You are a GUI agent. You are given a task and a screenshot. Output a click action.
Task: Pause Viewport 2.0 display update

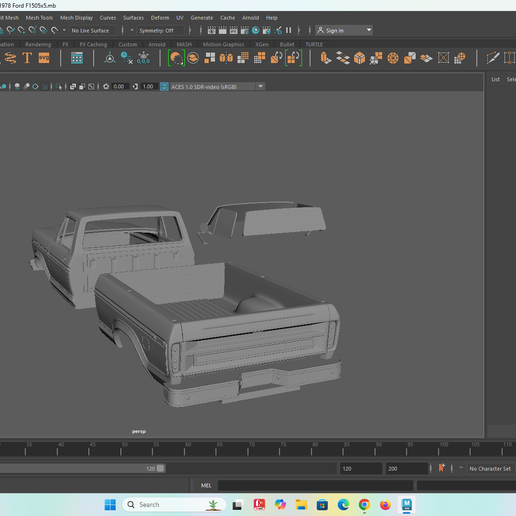(289, 30)
